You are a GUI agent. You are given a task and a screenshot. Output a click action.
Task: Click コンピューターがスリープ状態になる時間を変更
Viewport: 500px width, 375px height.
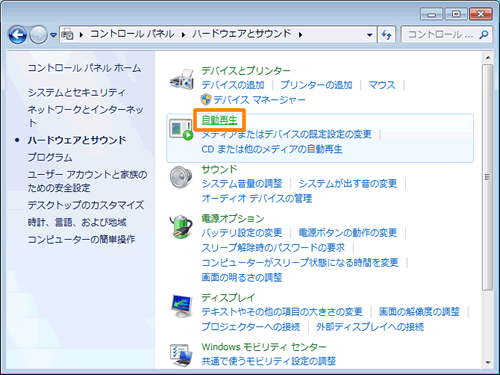(x=300, y=263)
